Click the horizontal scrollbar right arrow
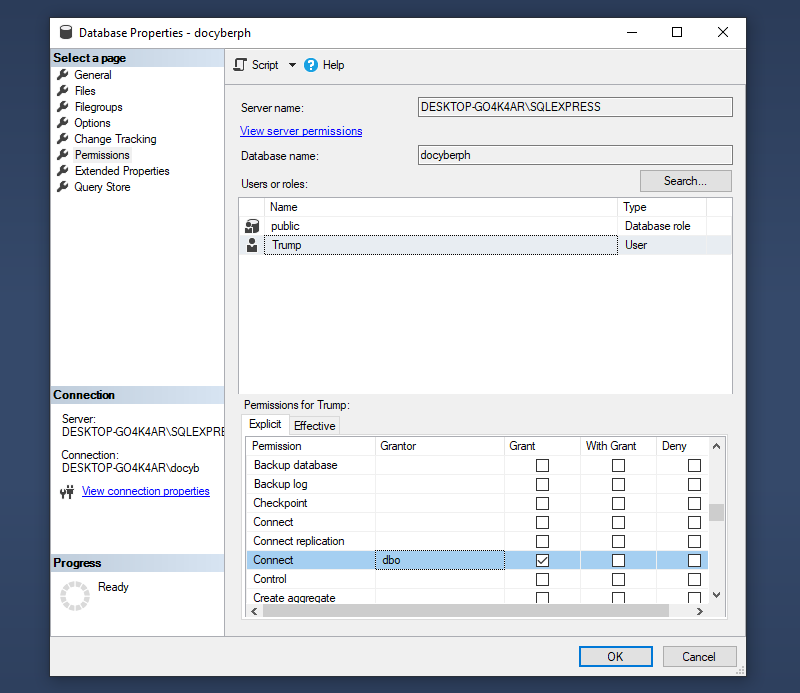Screen dimensions: 800x693 (700, 610)
